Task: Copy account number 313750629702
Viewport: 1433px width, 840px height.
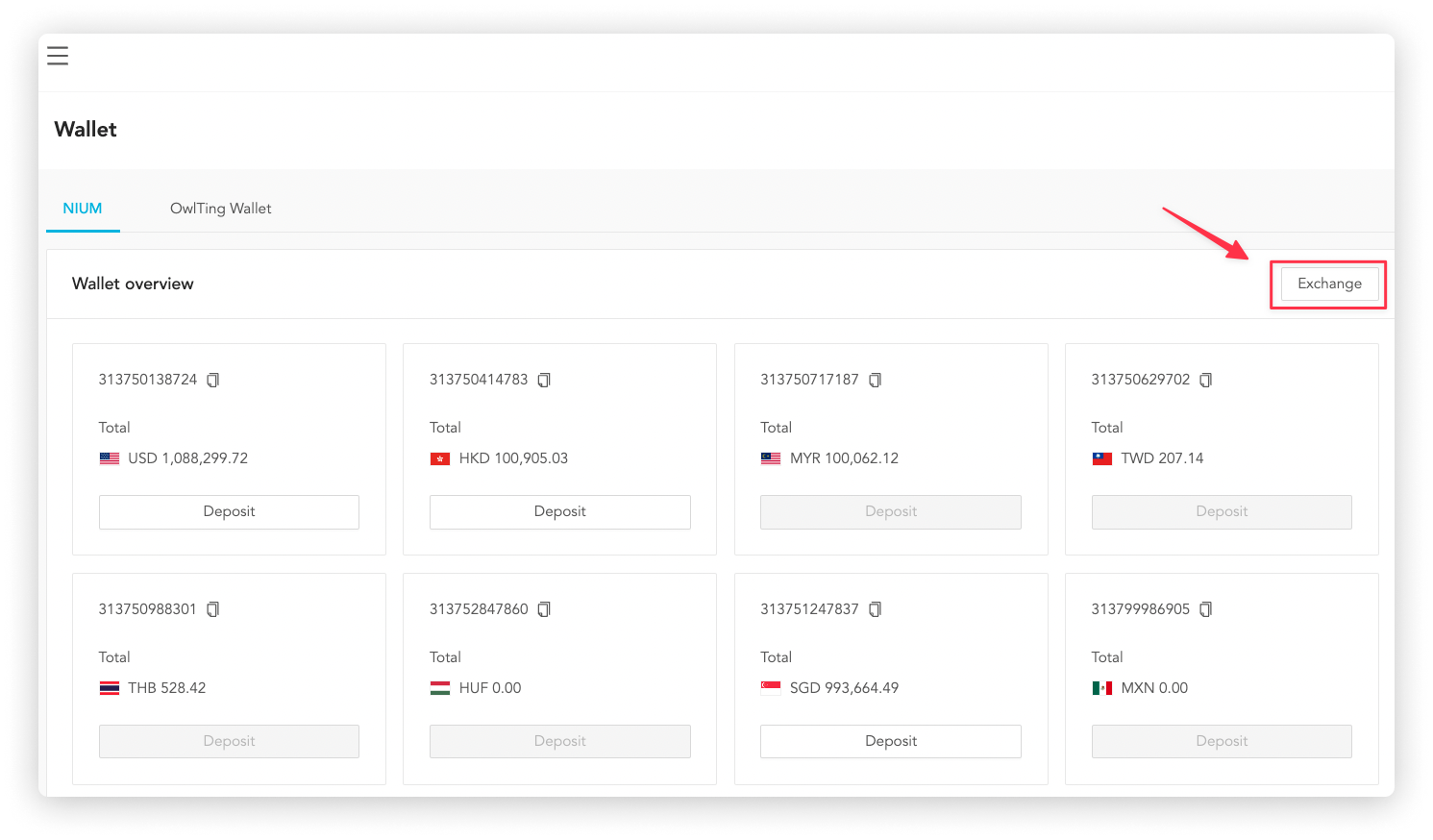Action: 1205,380
